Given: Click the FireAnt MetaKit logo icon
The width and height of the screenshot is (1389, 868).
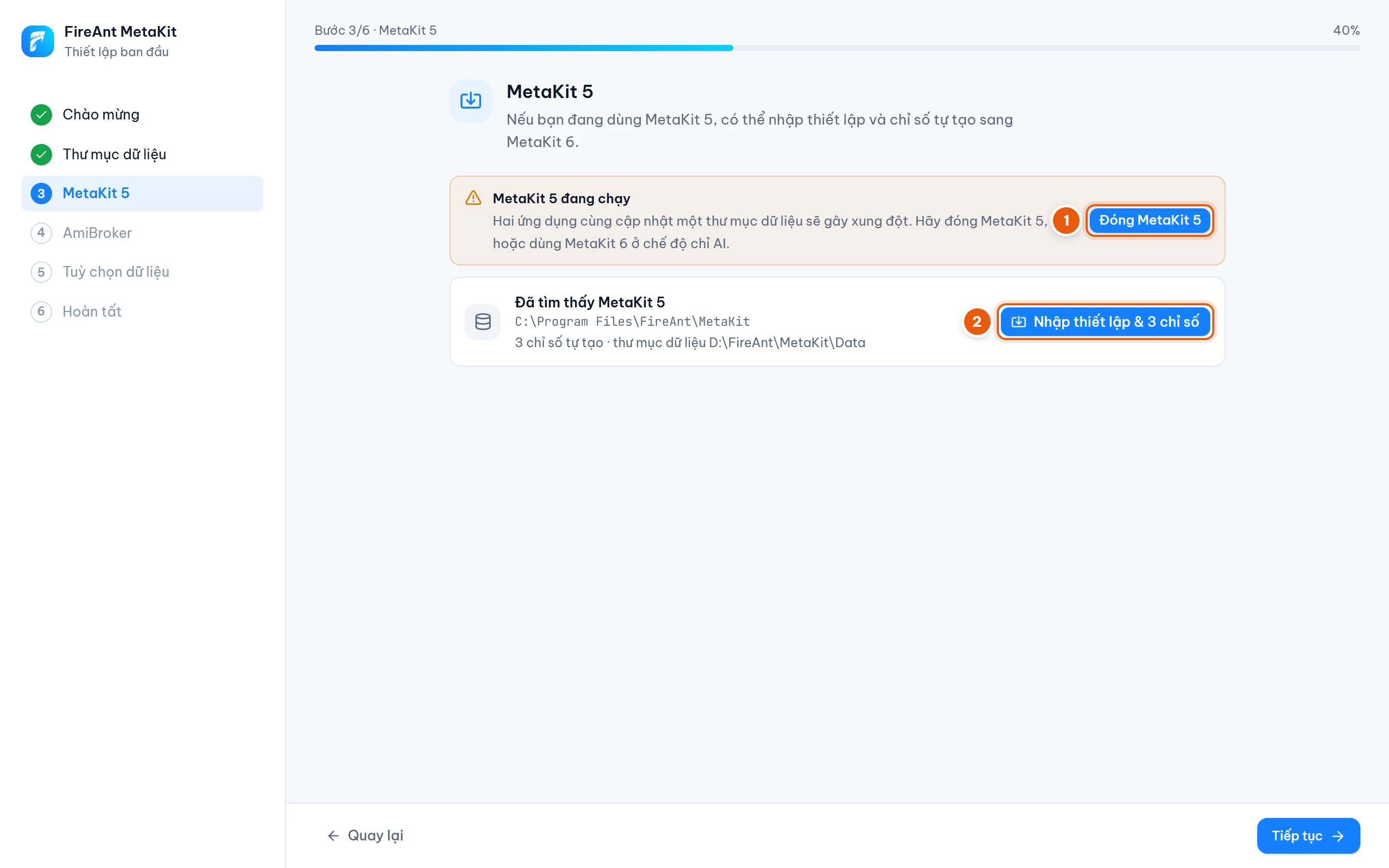Looking at the screenshot, I should [38, 41].
